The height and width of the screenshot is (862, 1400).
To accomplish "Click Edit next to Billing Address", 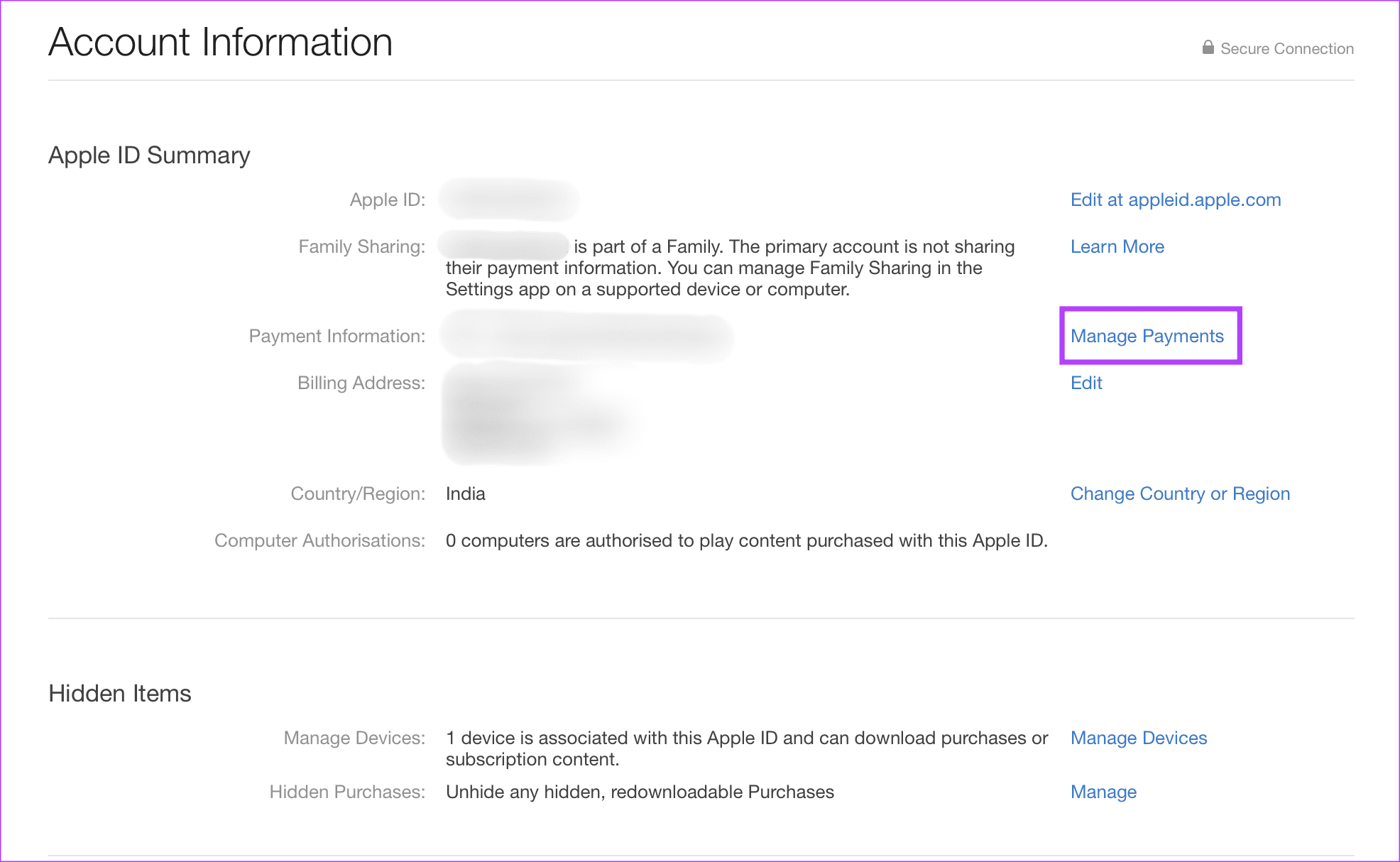I will click(x=1086, y=383).
